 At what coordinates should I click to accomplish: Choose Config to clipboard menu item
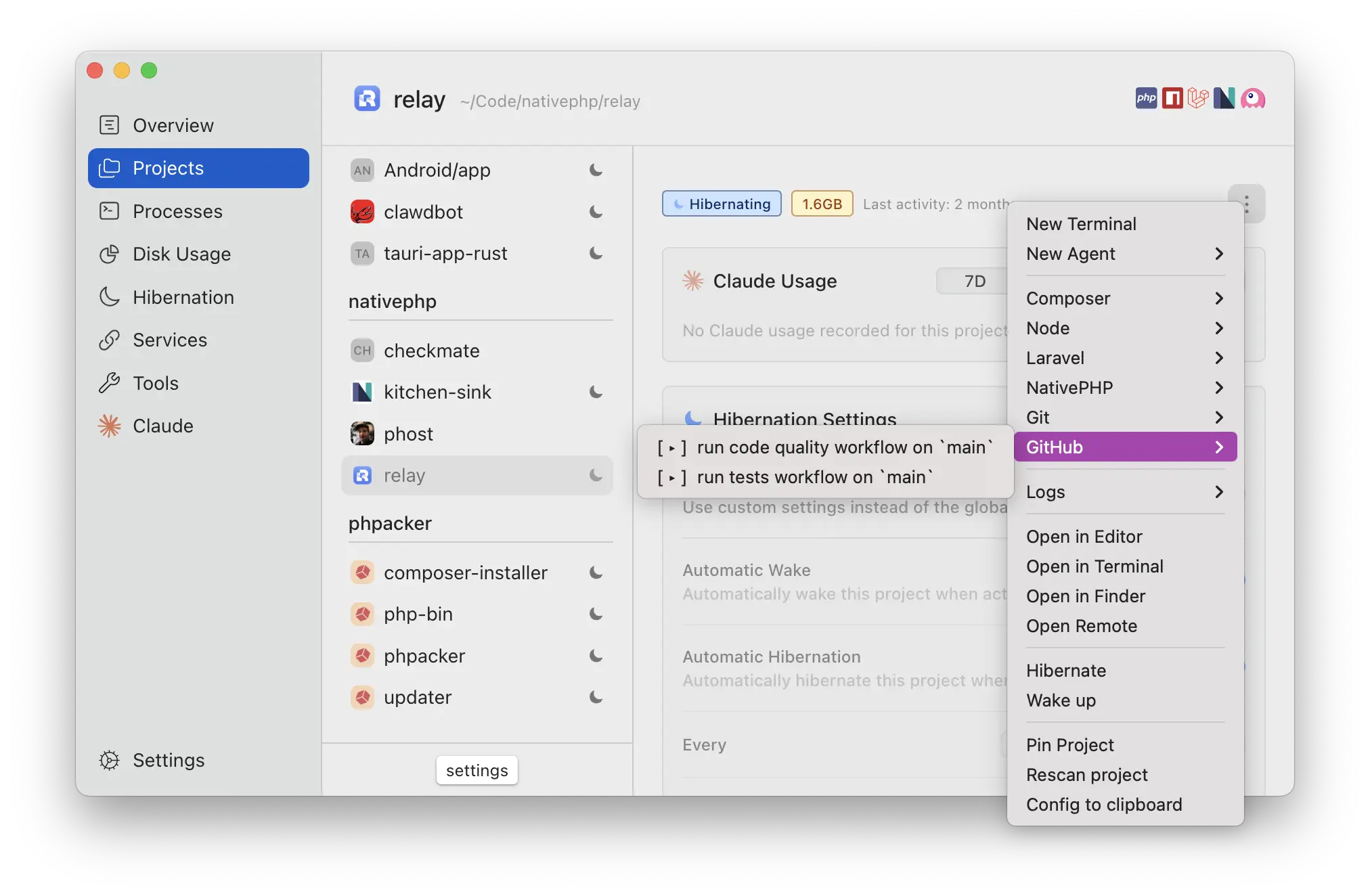coord(1125,805)
